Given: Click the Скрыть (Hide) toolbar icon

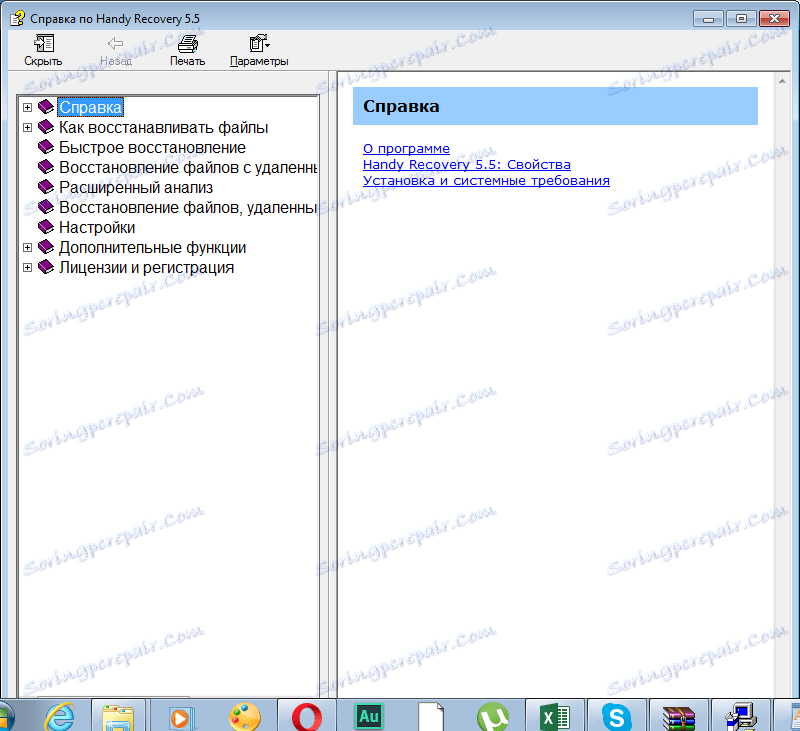Looking at the screenshot, I should coord(43,43).
